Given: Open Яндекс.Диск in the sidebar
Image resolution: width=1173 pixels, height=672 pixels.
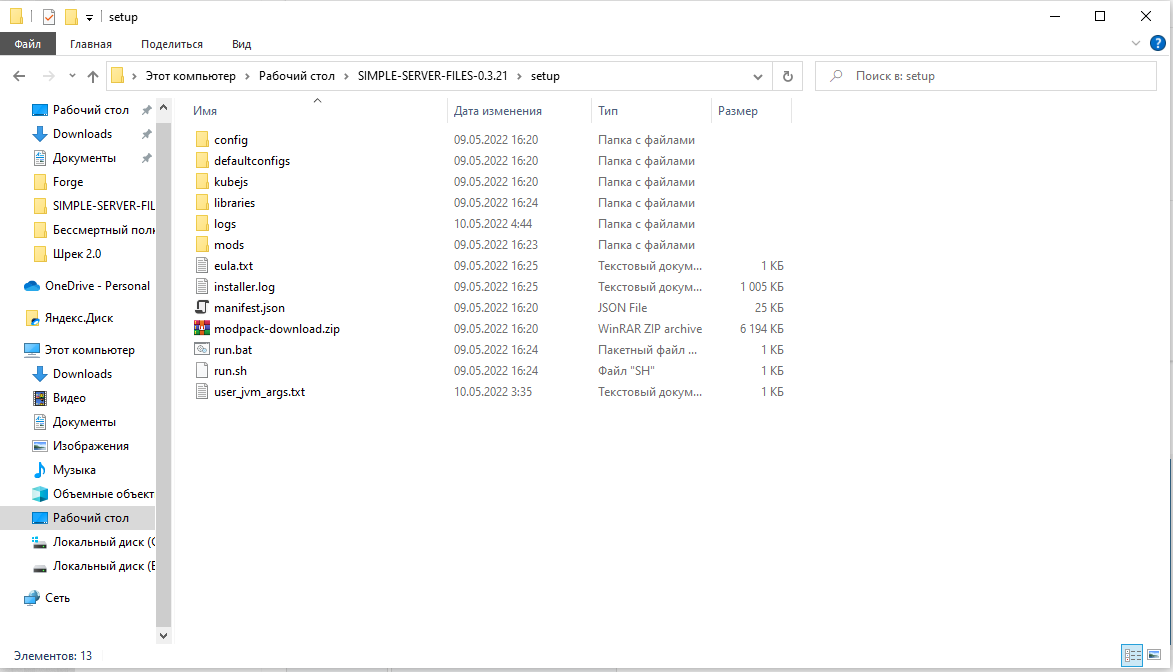Looking at the screenshot, I should point(79,318).
